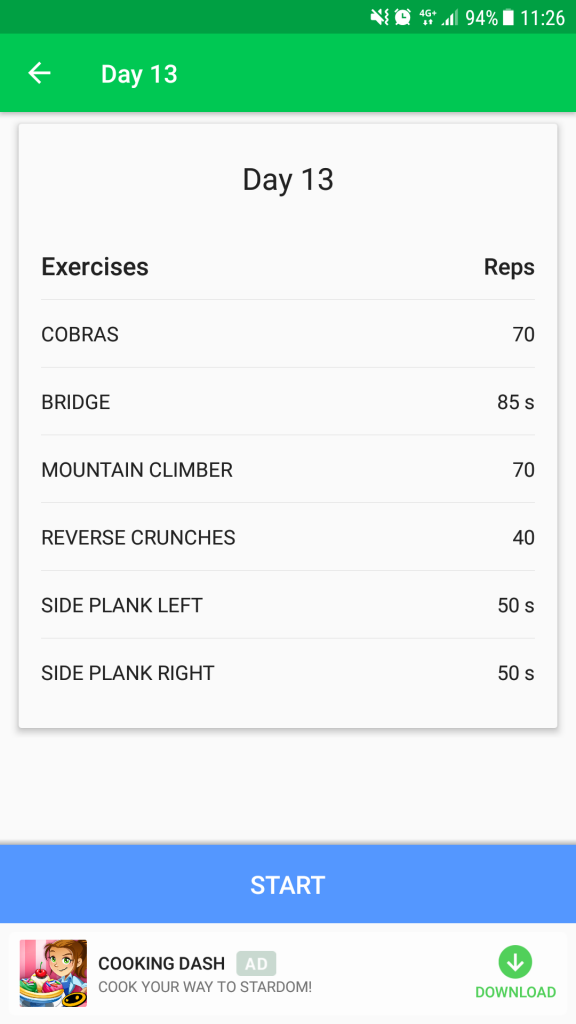The width and height of the screenshot is (576, 1024).
Task: Select the COBRAS exercise row
Action: click(x=288, y=334)
